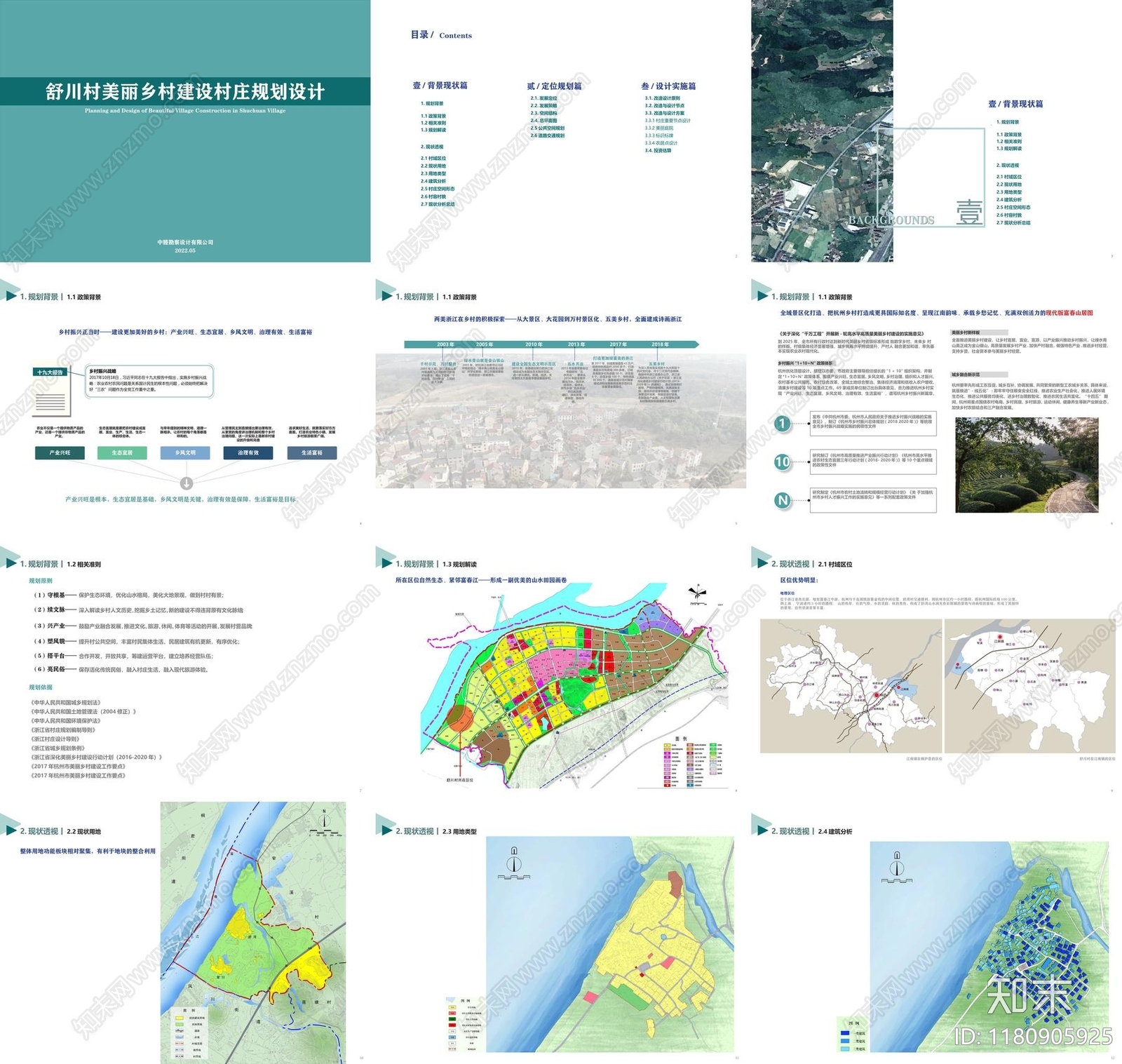Select 3.4. 投资估算 in the contents list

[658, 150]
